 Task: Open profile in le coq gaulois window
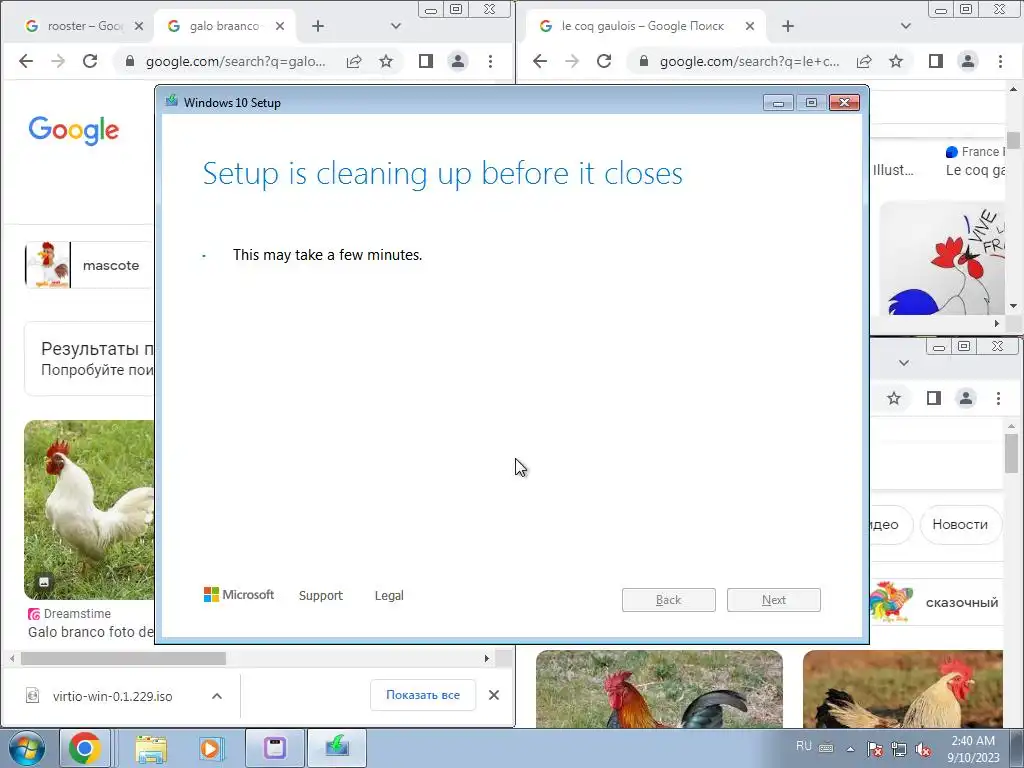point(968,61)
